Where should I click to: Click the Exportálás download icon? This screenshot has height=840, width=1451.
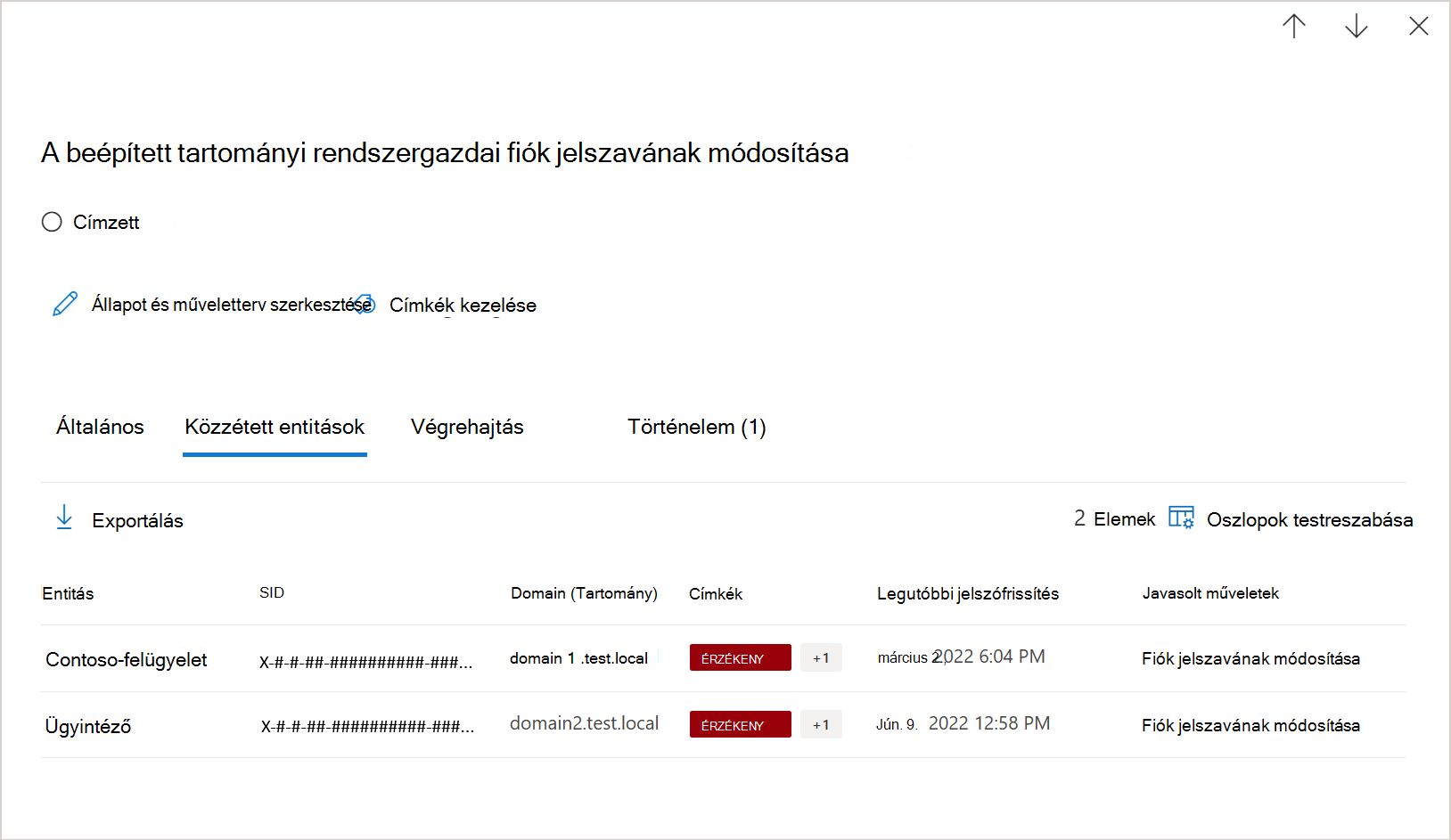64,518
